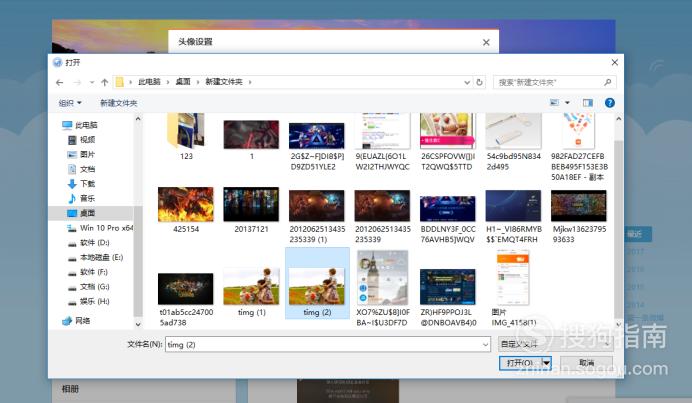Viewport: 692px width, 403px height.
Task: Select the image file named 1
Action: coord(252,139)
